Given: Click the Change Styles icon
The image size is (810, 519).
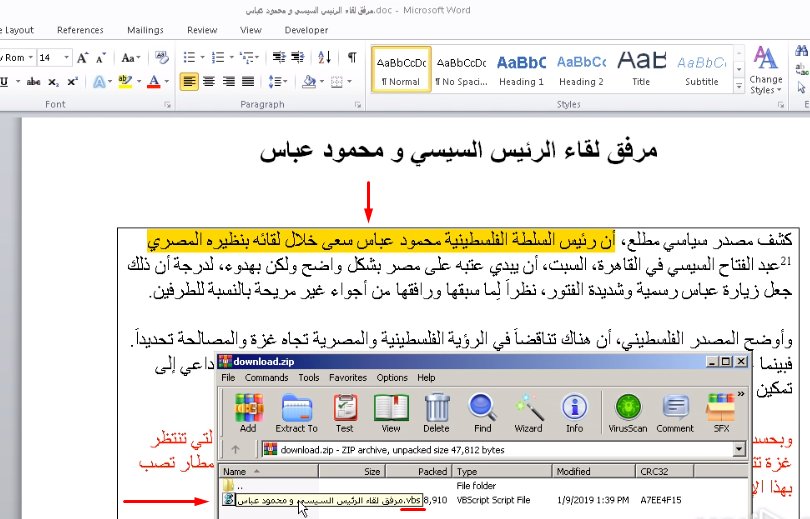Looking at the screenshot, I should (766, 70).
